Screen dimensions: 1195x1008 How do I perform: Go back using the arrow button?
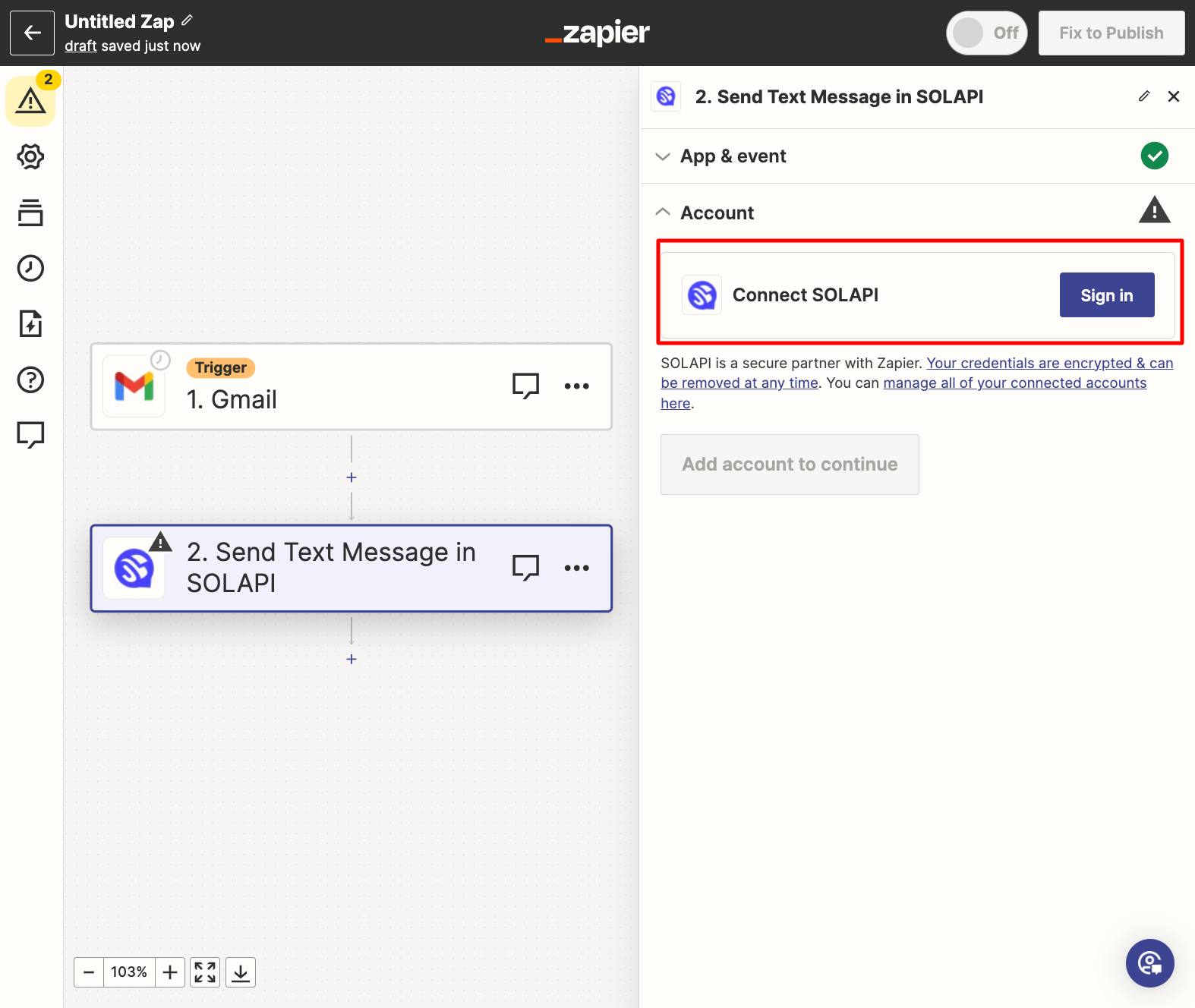[32, 33]
